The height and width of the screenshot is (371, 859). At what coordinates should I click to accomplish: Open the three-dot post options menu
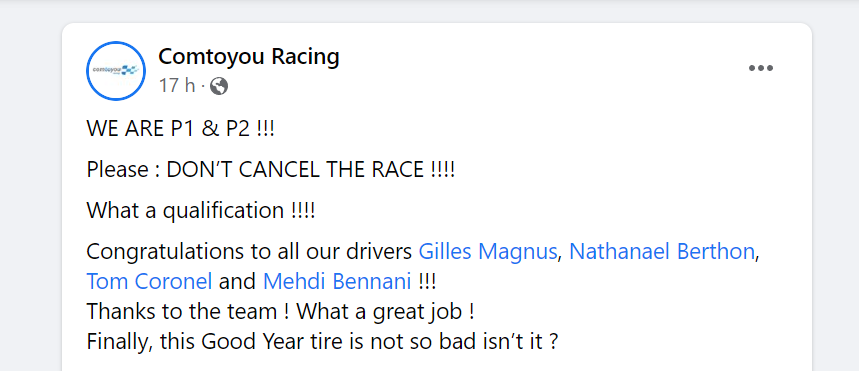[761, 69]
